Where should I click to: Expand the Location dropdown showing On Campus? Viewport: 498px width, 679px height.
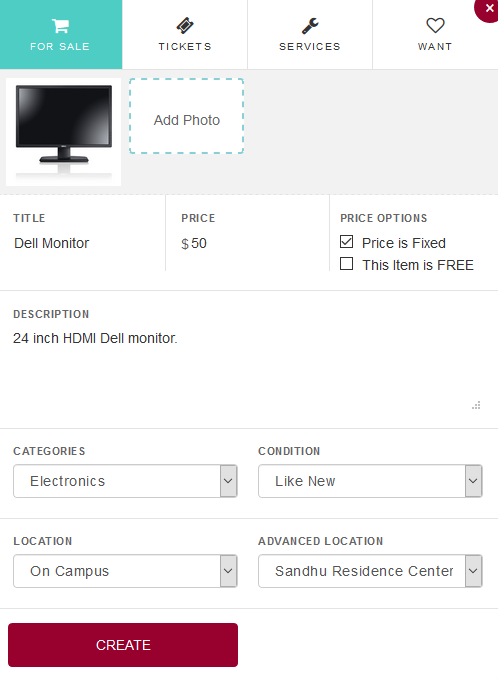[125, 571]
